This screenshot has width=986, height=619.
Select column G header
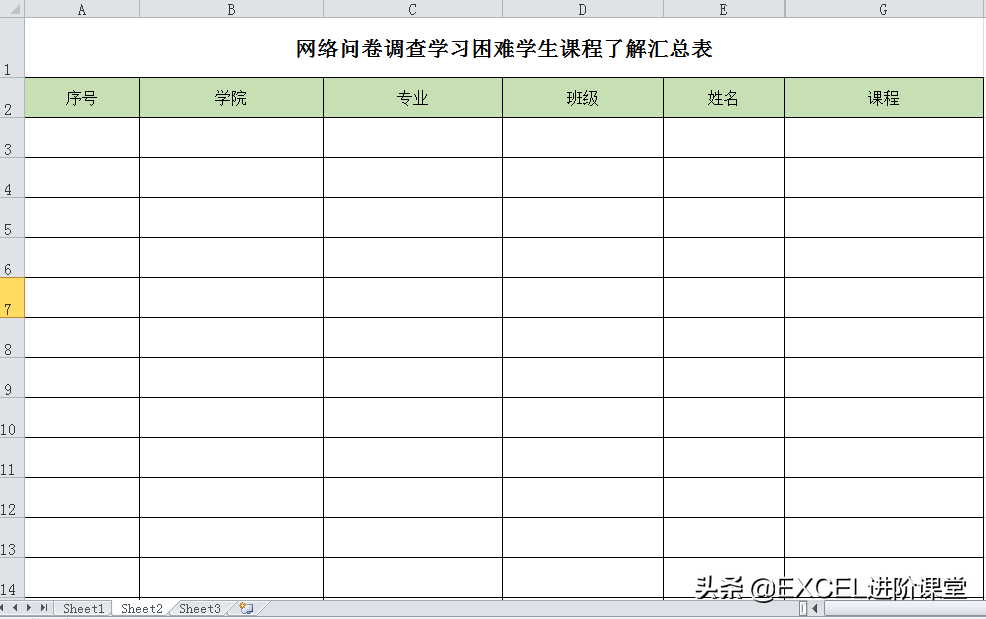point(884,9)
